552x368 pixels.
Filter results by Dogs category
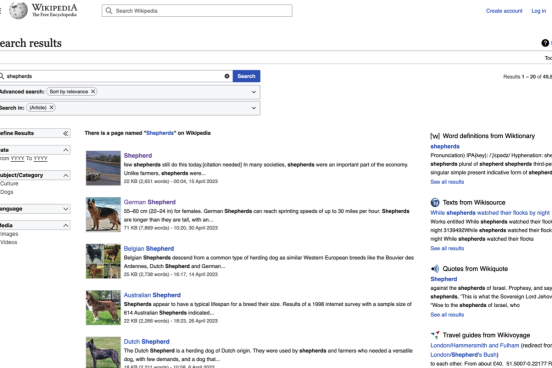(7, 192)
